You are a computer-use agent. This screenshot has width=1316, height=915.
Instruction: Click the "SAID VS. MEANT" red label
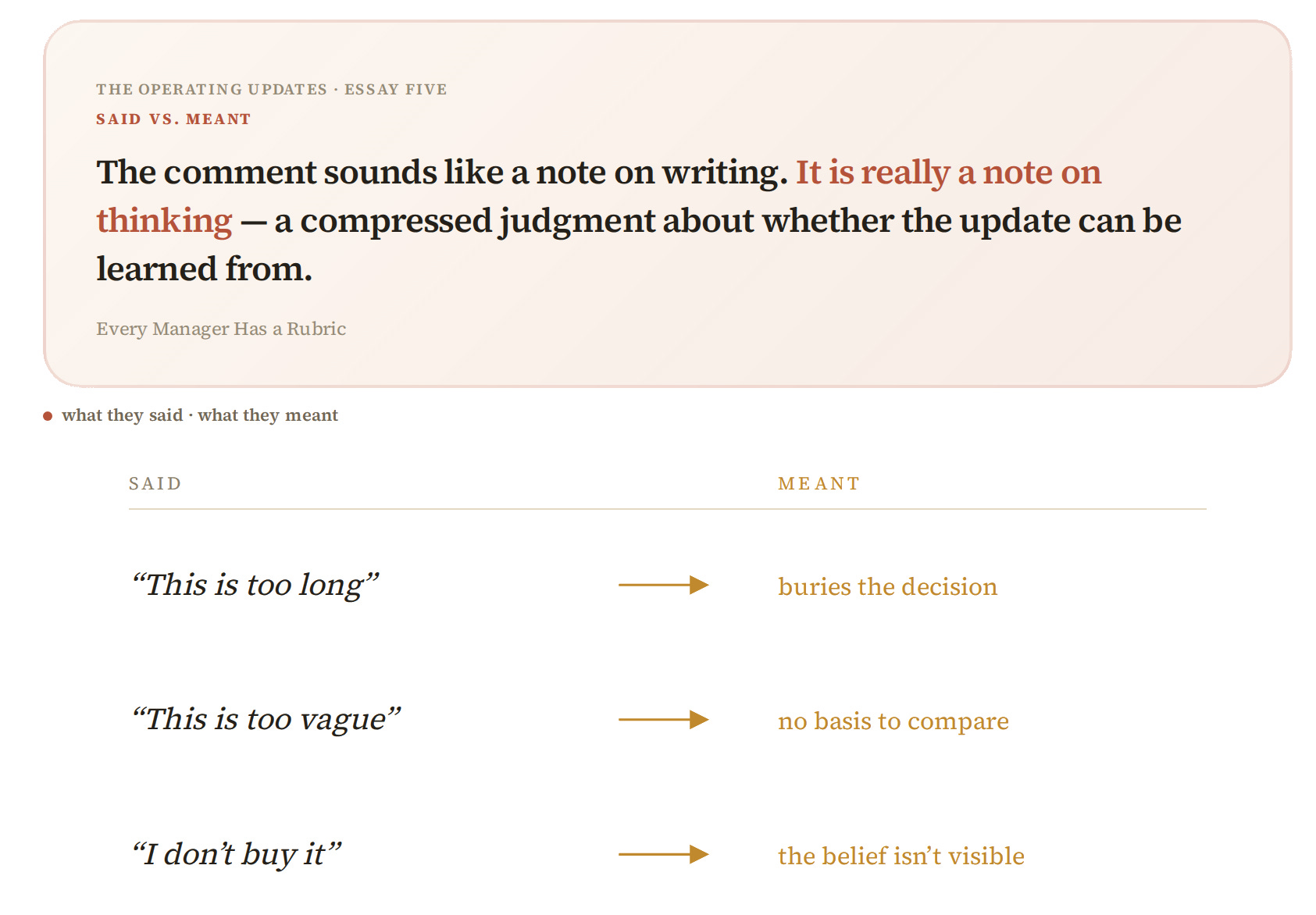tap(173, 119)
